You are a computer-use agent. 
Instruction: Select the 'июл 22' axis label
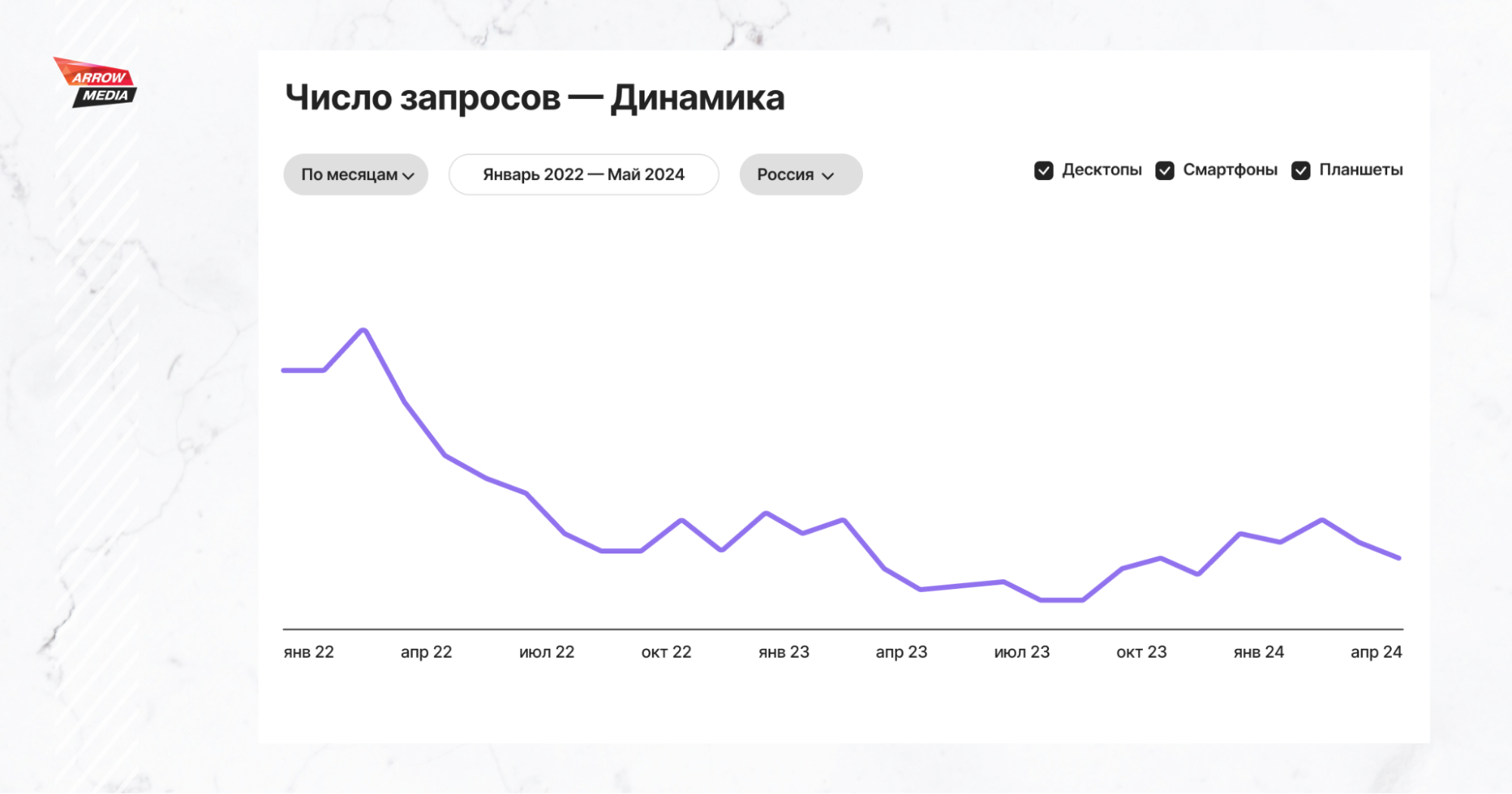pyautogui.click(x=547, y=652)
